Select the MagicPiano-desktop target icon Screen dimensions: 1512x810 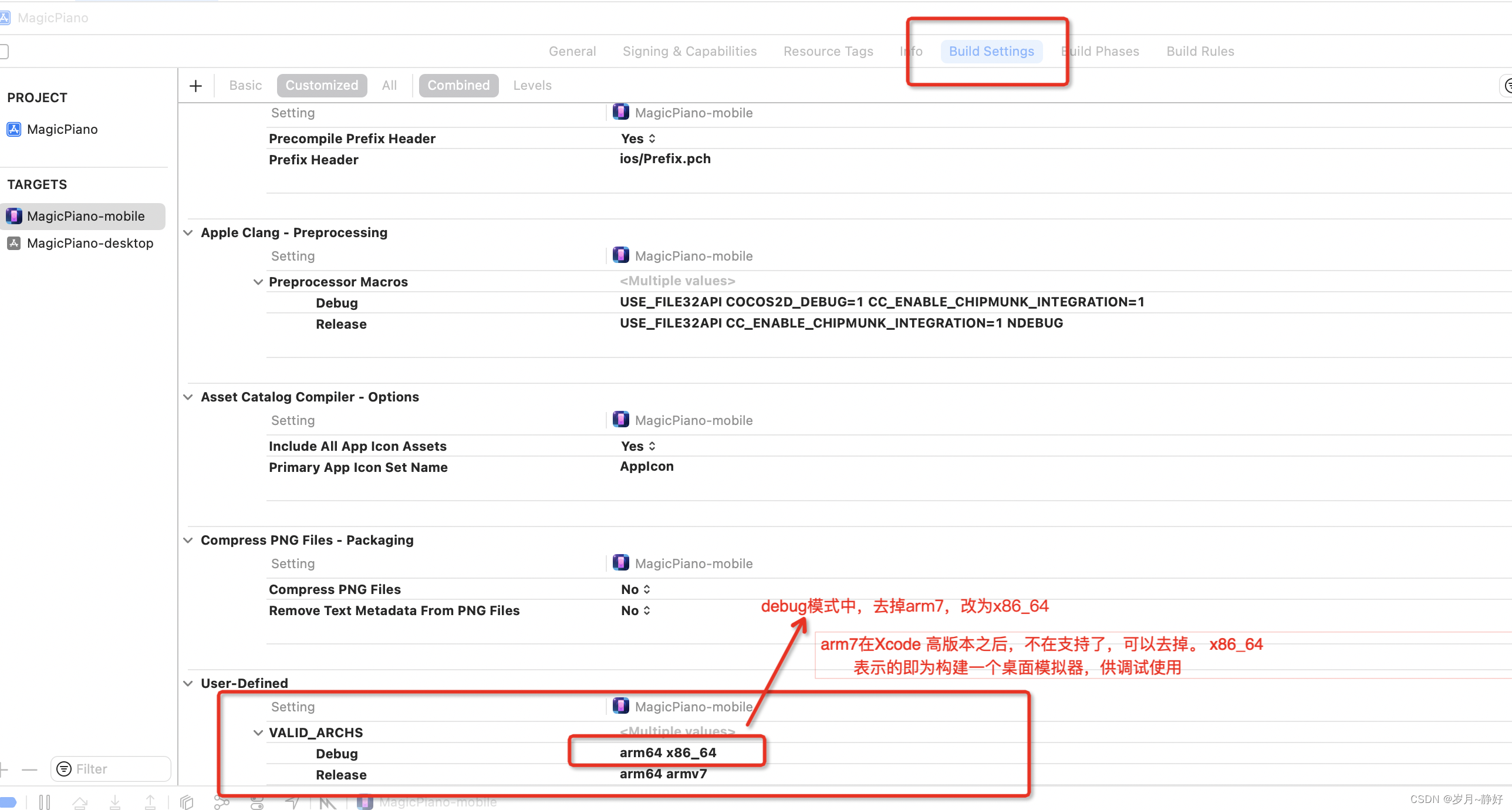click(14, 243)
